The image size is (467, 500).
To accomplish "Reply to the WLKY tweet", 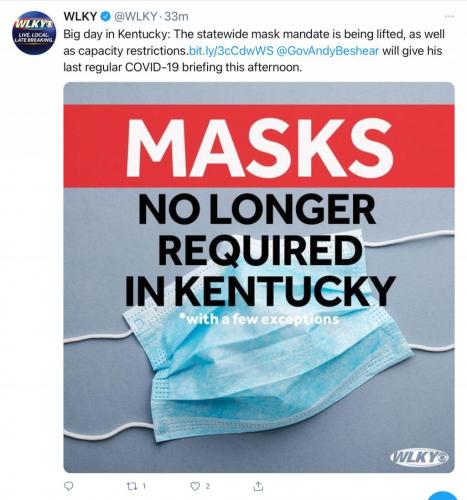I will click(68, 486).
